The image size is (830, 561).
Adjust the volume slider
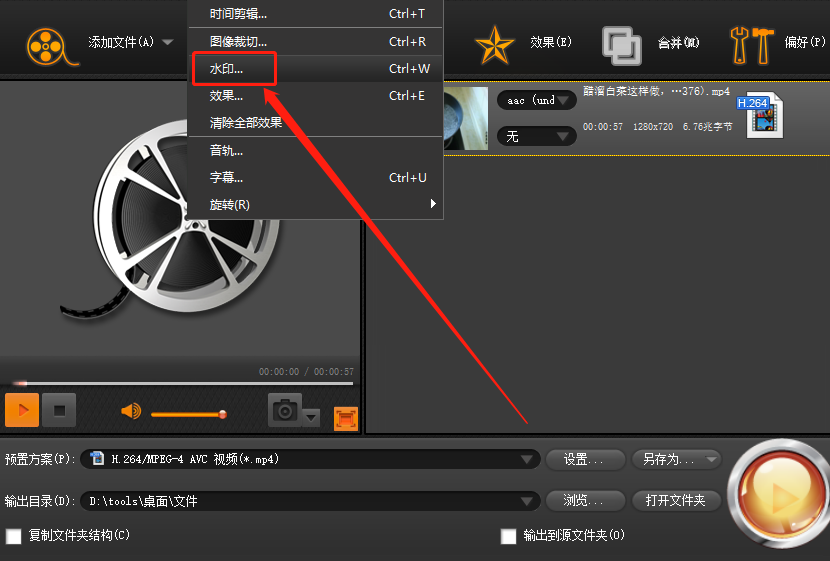click(189, 414)
